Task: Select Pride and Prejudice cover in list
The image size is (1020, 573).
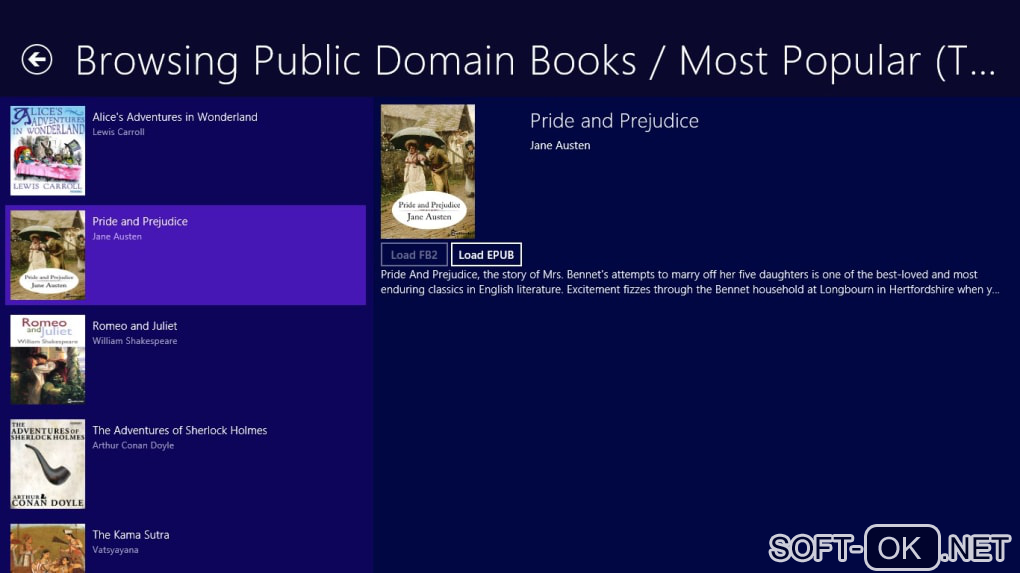Action: [x=47, y=255]
